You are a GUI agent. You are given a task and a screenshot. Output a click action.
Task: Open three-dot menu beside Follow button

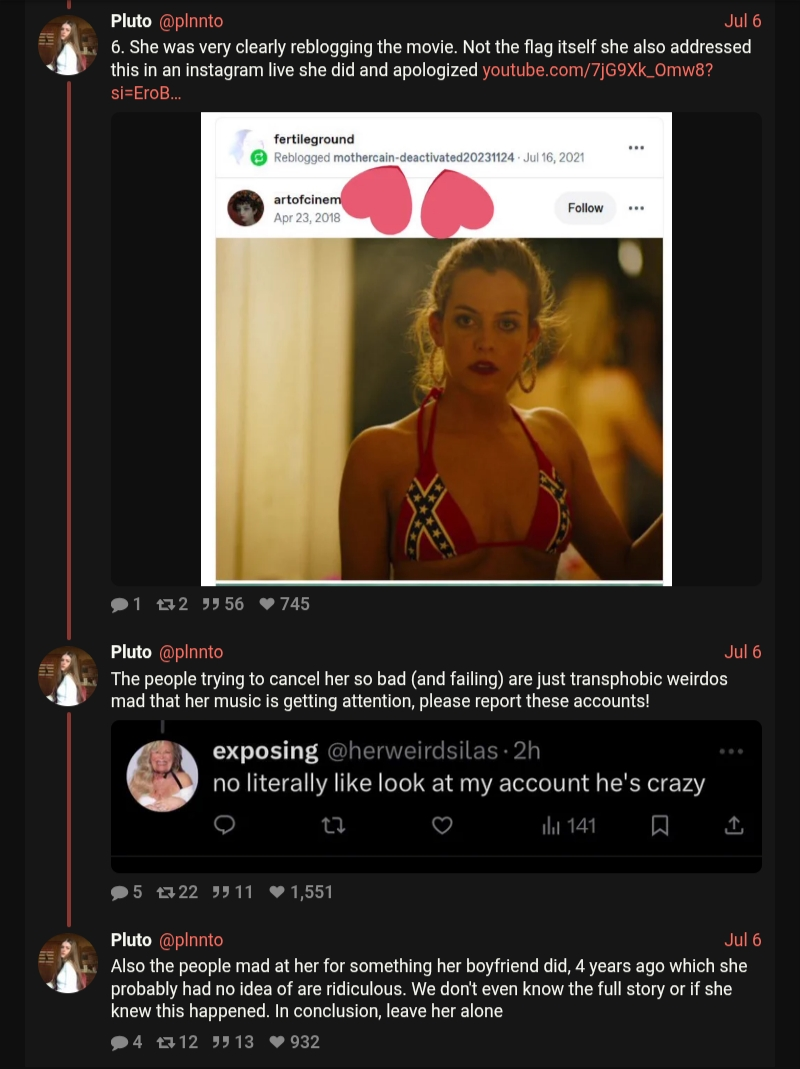636,208
